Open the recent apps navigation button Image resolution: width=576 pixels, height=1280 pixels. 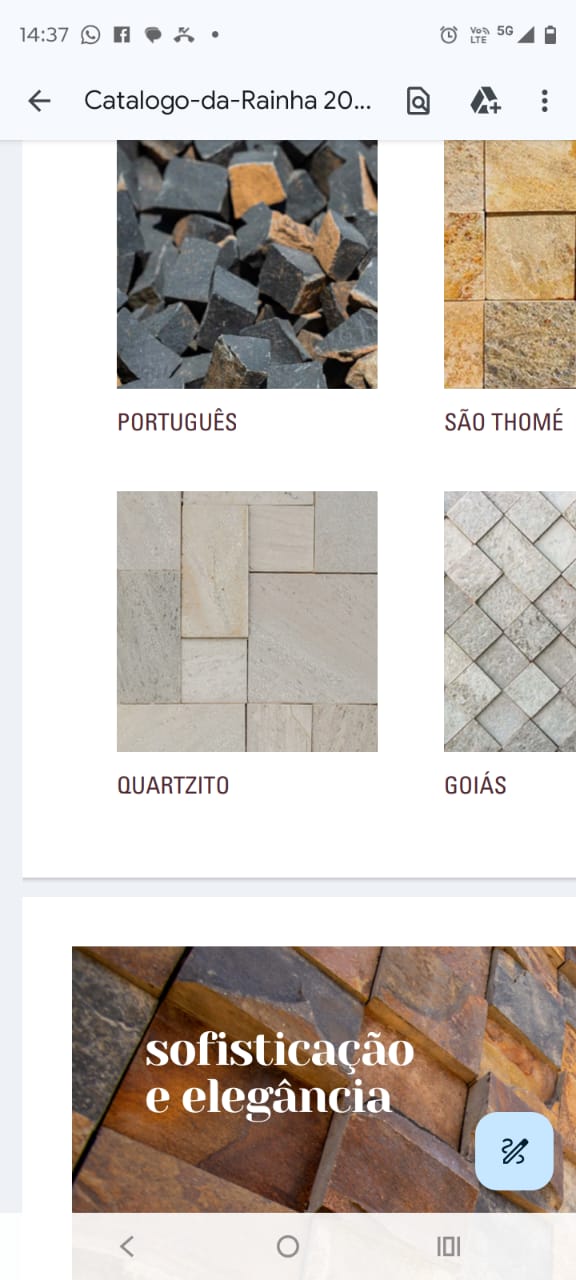tap(449, 1246)
